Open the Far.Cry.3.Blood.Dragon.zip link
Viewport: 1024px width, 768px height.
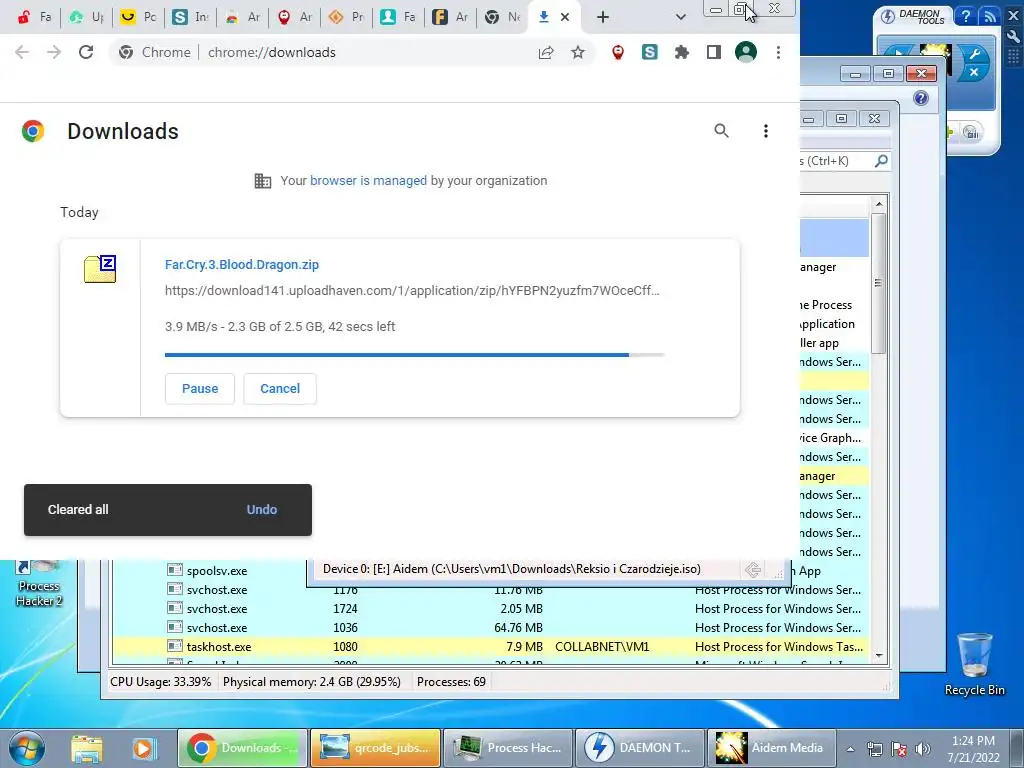pyautogui.click(x=242, y=264)
